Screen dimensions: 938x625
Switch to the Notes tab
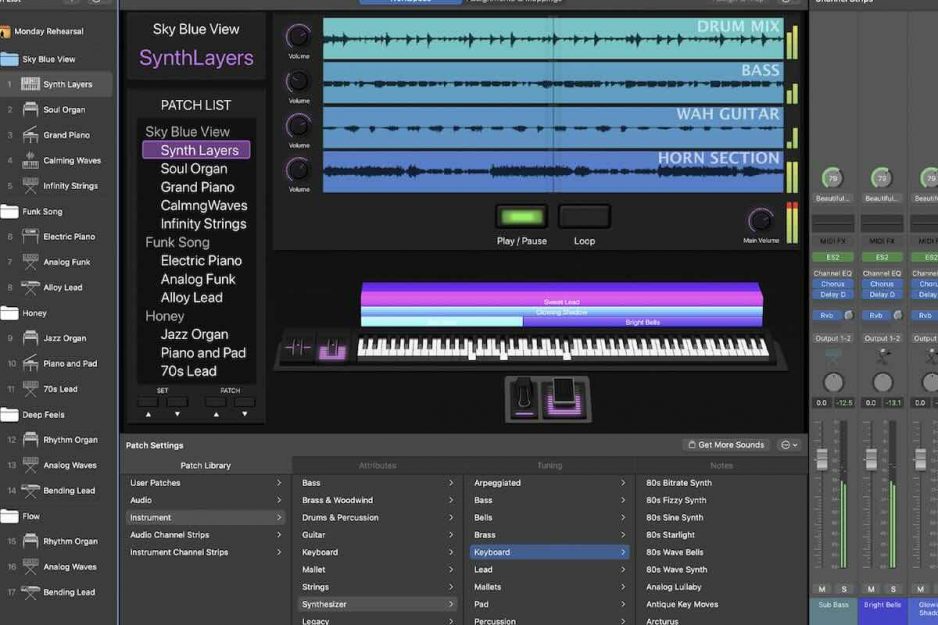(721, 465)
